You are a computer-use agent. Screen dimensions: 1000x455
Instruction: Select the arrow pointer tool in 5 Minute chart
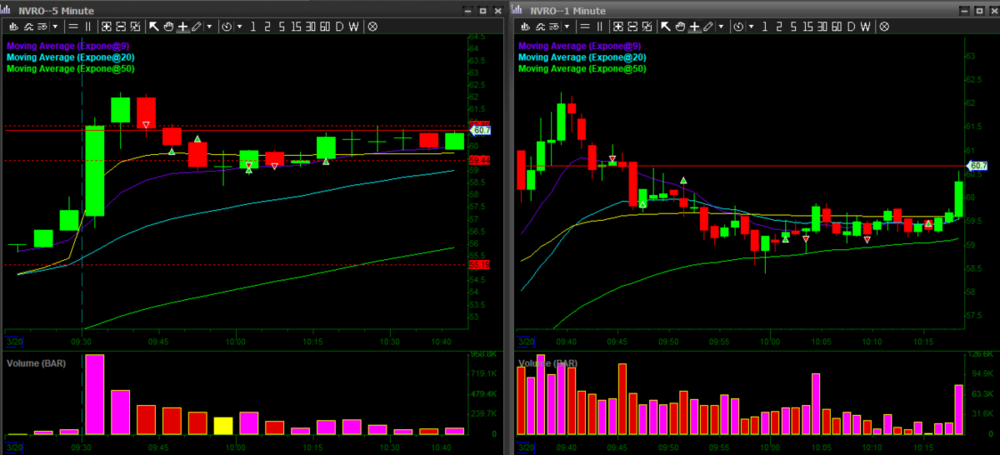pos(154,27)
